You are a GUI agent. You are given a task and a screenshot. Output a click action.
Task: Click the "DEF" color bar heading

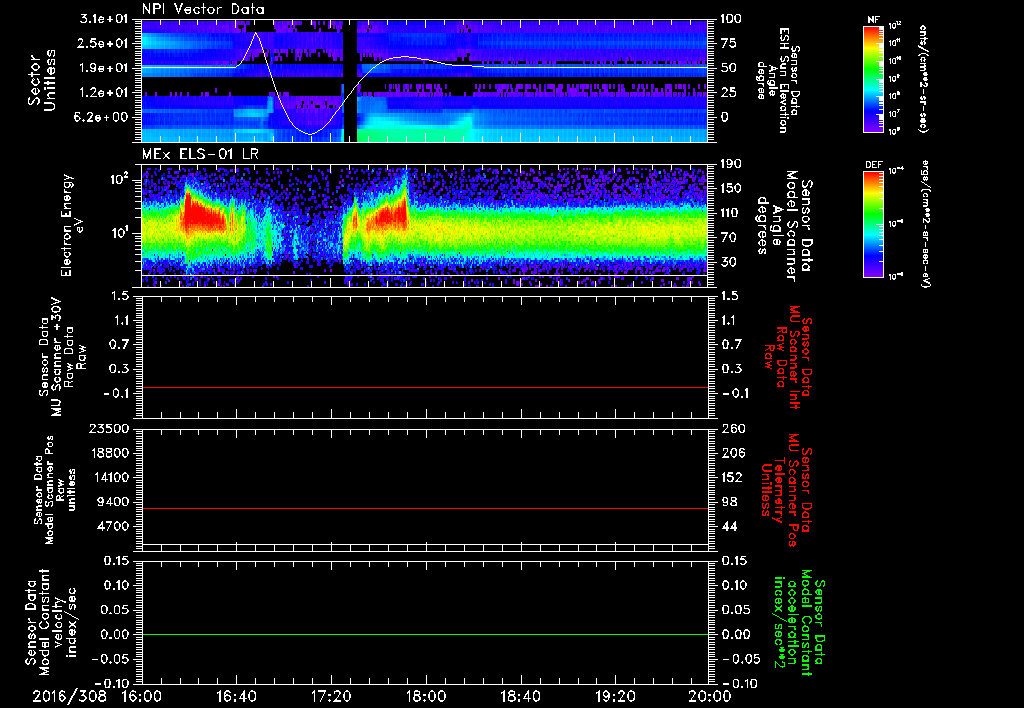click(874, 165)
